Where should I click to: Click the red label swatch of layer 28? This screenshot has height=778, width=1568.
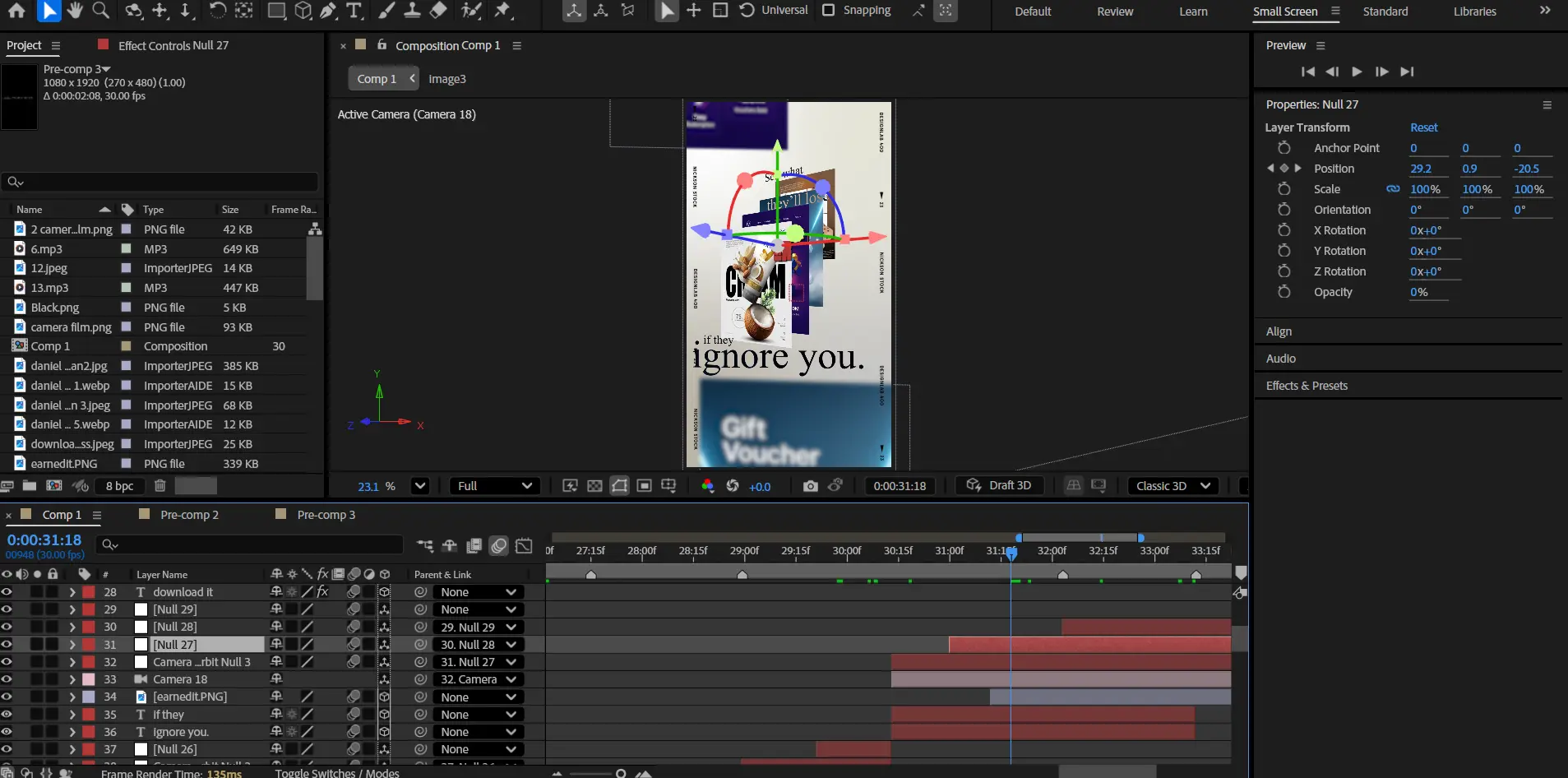pyautogui.click(x=89, y=592)
